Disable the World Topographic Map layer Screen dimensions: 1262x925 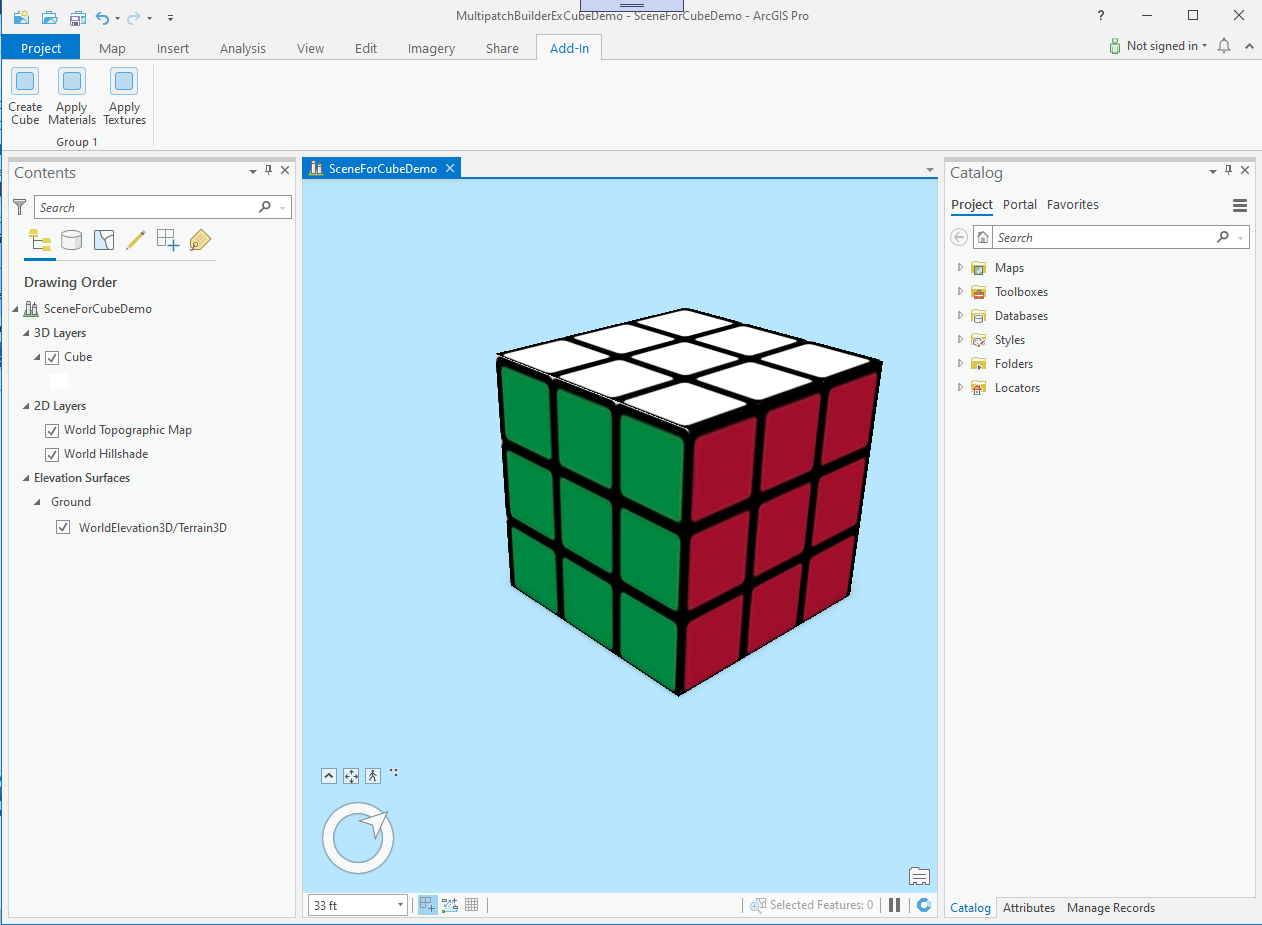coord(51,429)
